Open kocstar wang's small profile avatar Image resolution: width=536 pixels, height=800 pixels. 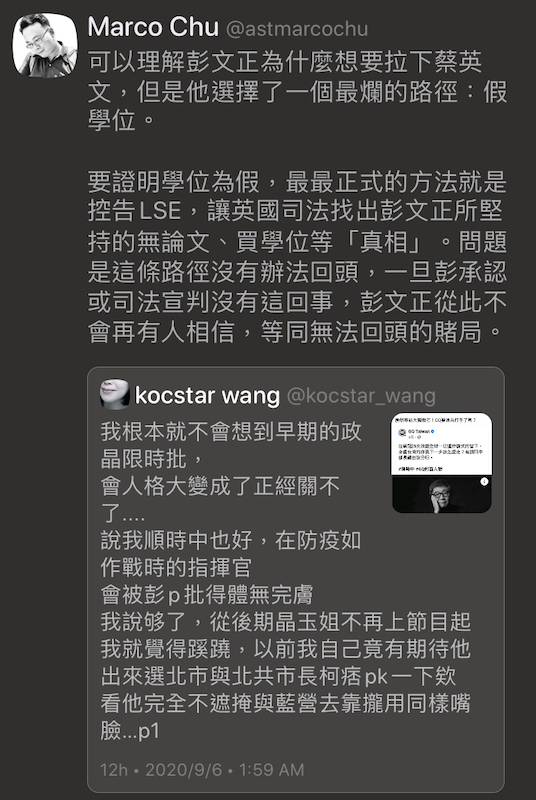(x=115, y=394)
